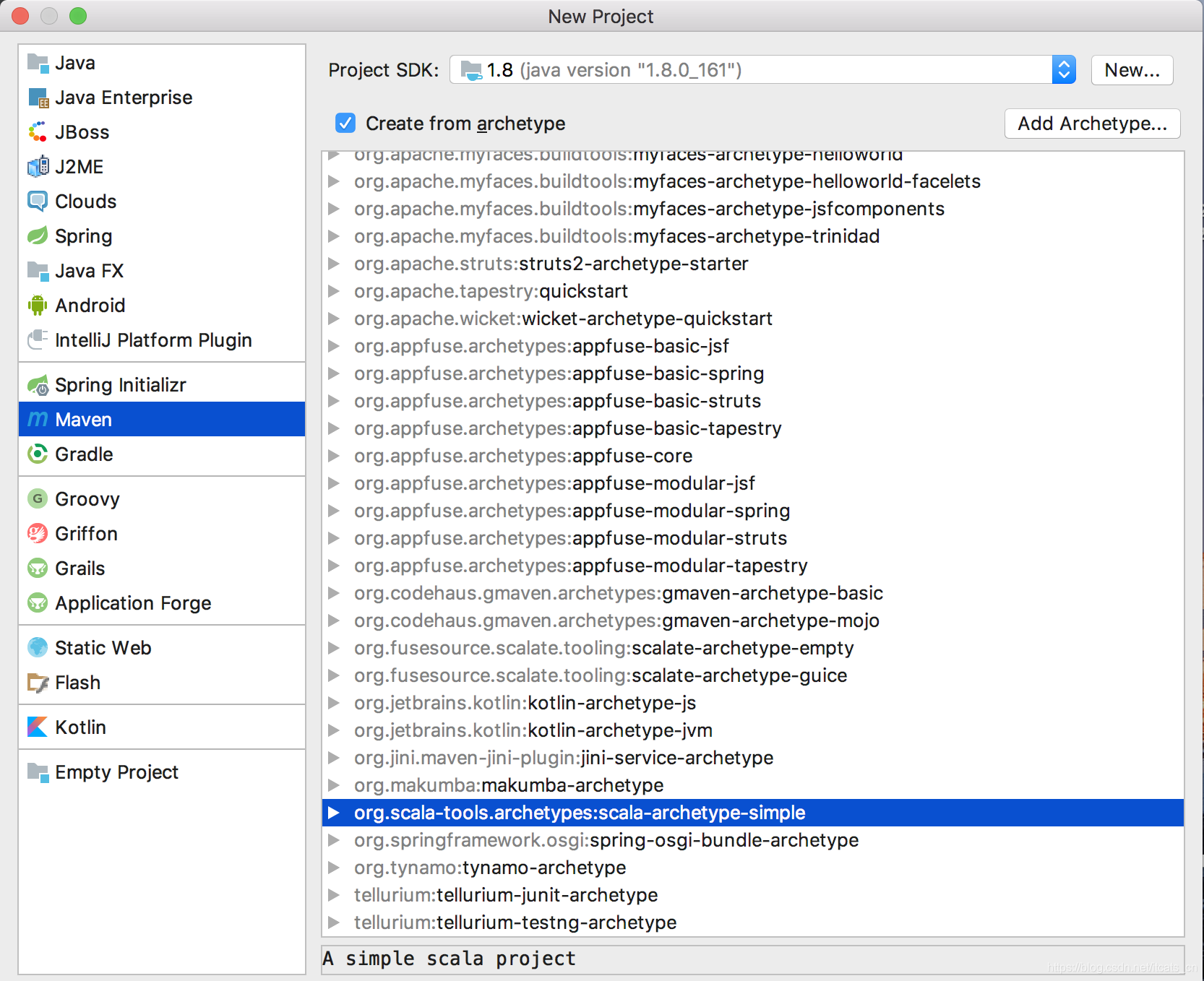The image size is (1204, 981).
Task: Click the SDK folder icon in Project SDK field
Action: pyautogui.click(x=471, y=70)
